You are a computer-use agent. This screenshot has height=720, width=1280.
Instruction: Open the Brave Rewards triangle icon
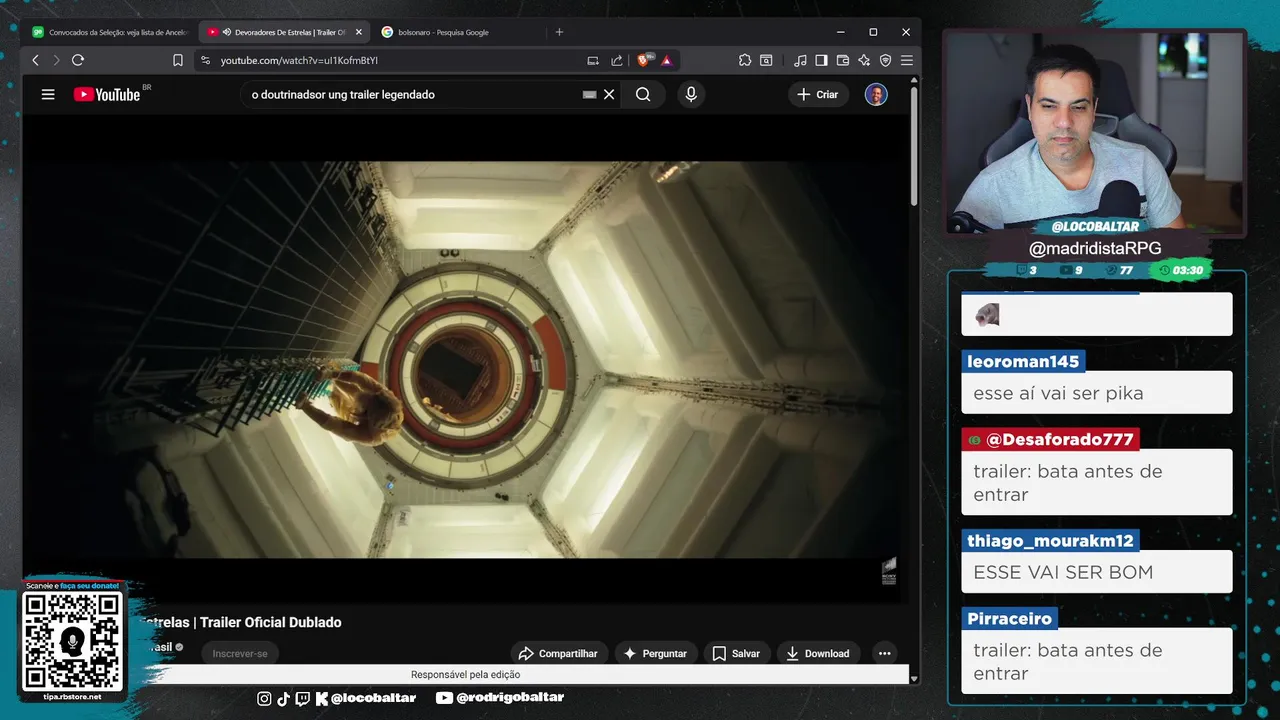[666, 60]
